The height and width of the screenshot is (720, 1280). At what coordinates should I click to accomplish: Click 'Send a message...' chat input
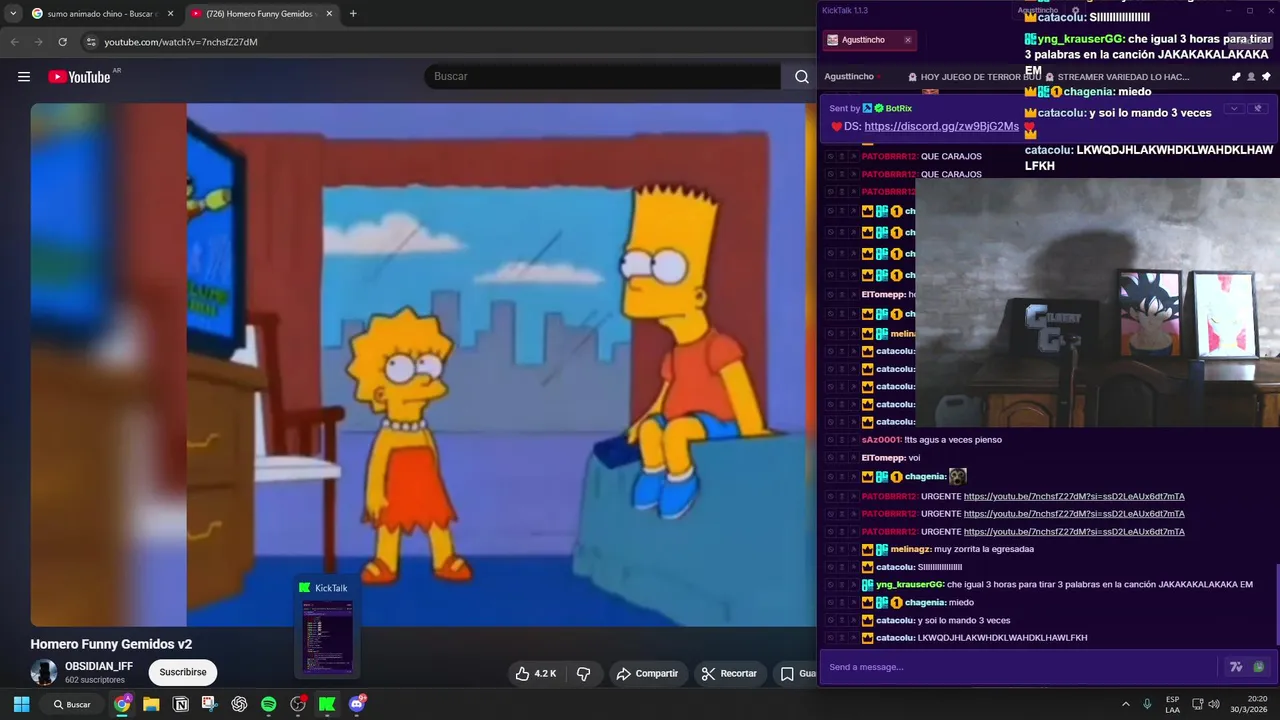point(1020,667)
